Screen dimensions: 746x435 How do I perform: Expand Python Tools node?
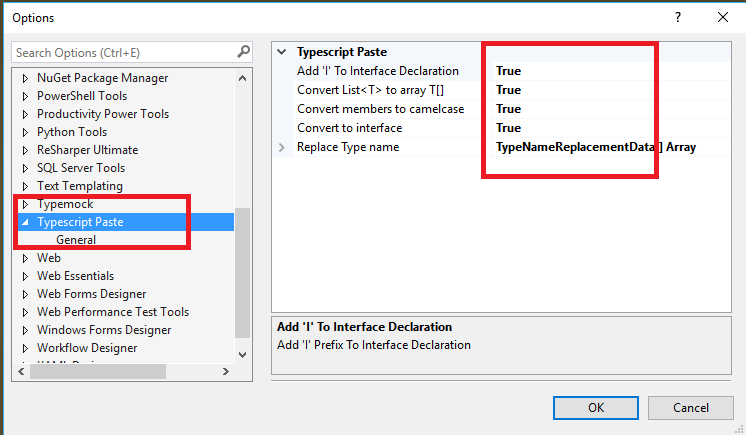(25, 132)
